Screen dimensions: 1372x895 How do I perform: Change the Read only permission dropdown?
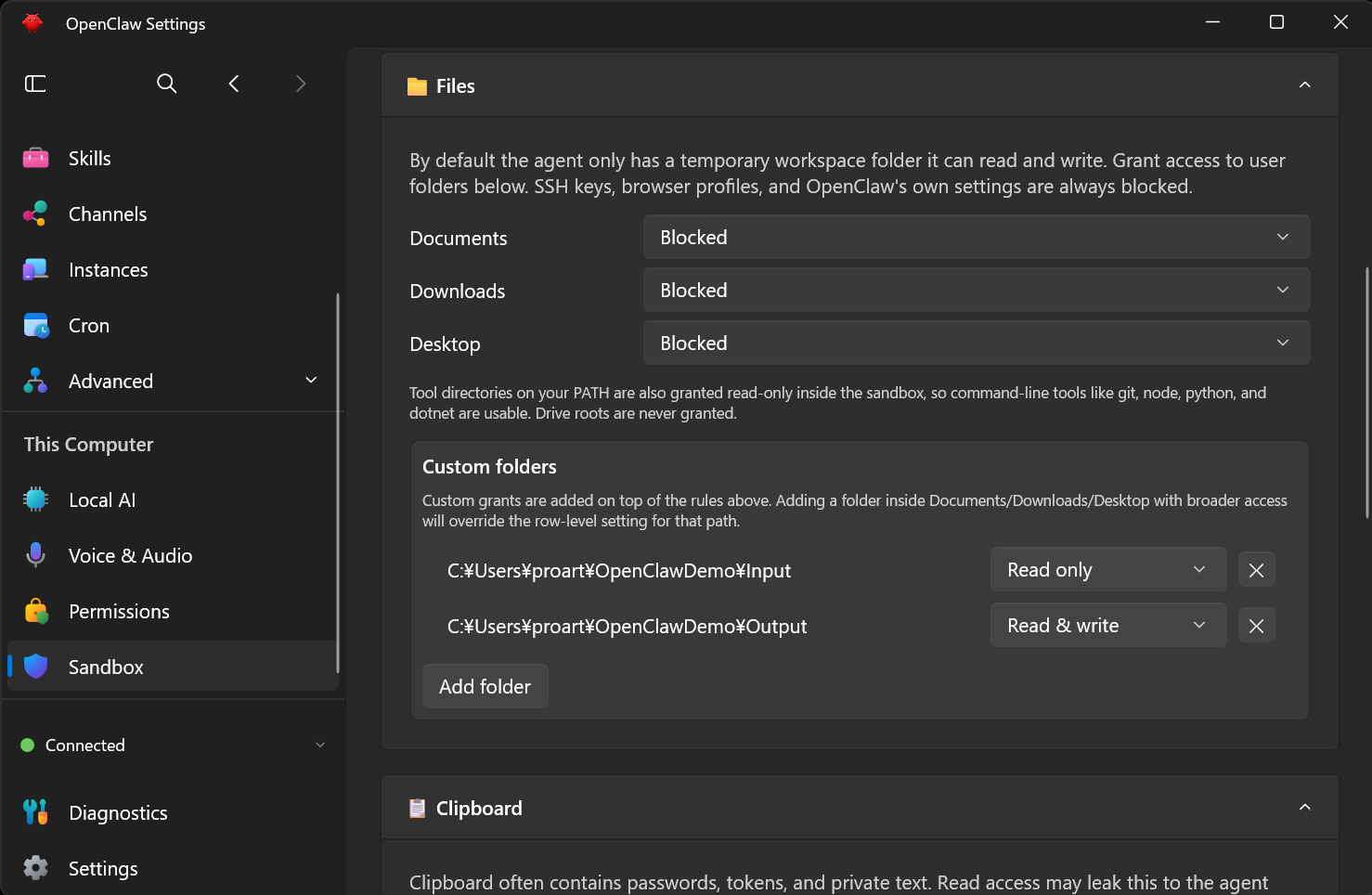tap(1108, 570)
